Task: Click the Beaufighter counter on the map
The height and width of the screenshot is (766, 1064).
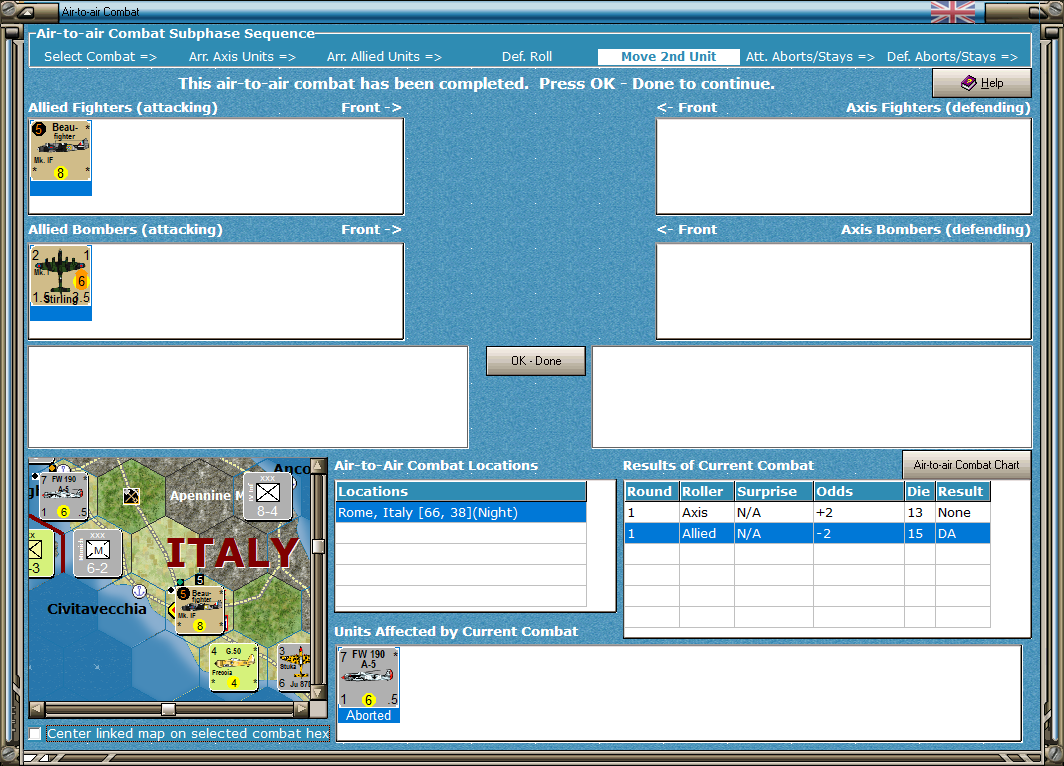Action: tap(200, 609)
